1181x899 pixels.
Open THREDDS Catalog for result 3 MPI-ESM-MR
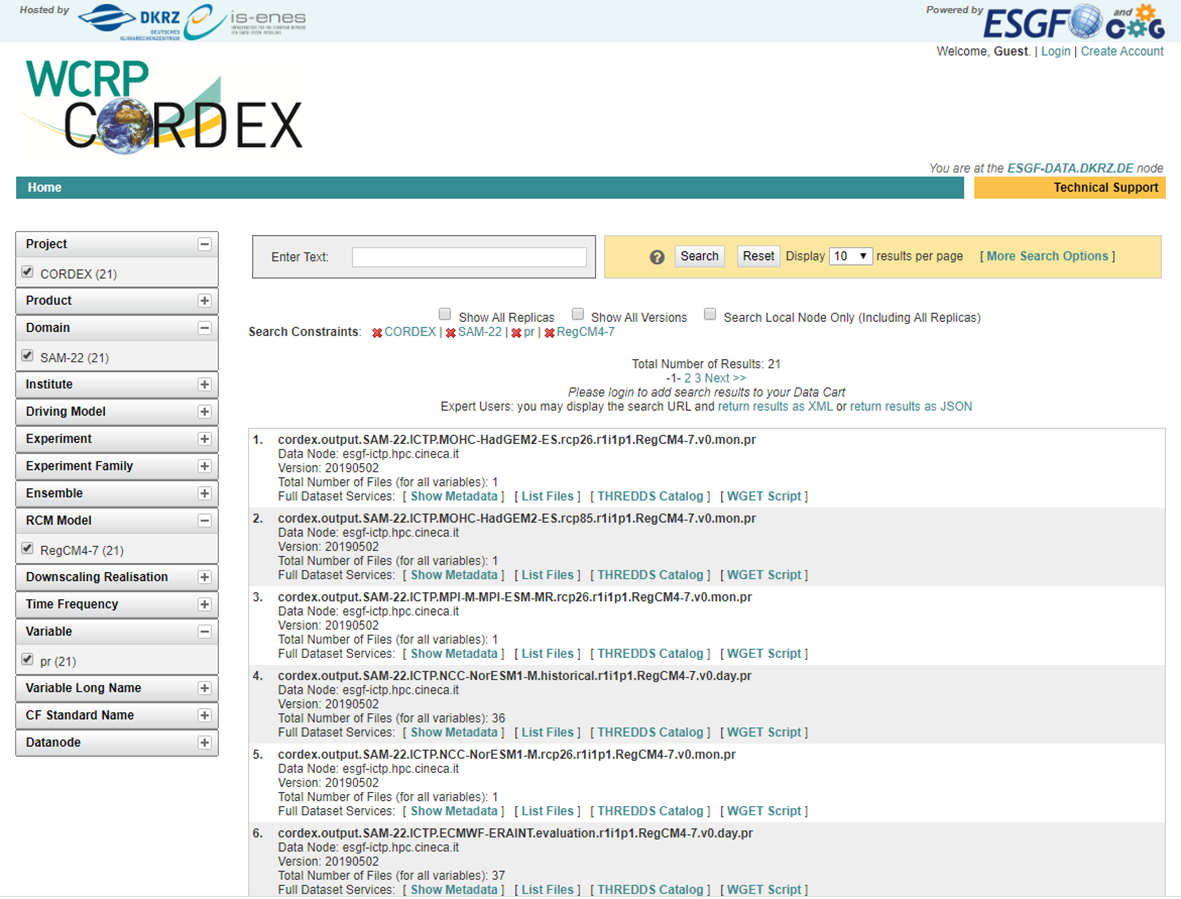coord(650,654)
